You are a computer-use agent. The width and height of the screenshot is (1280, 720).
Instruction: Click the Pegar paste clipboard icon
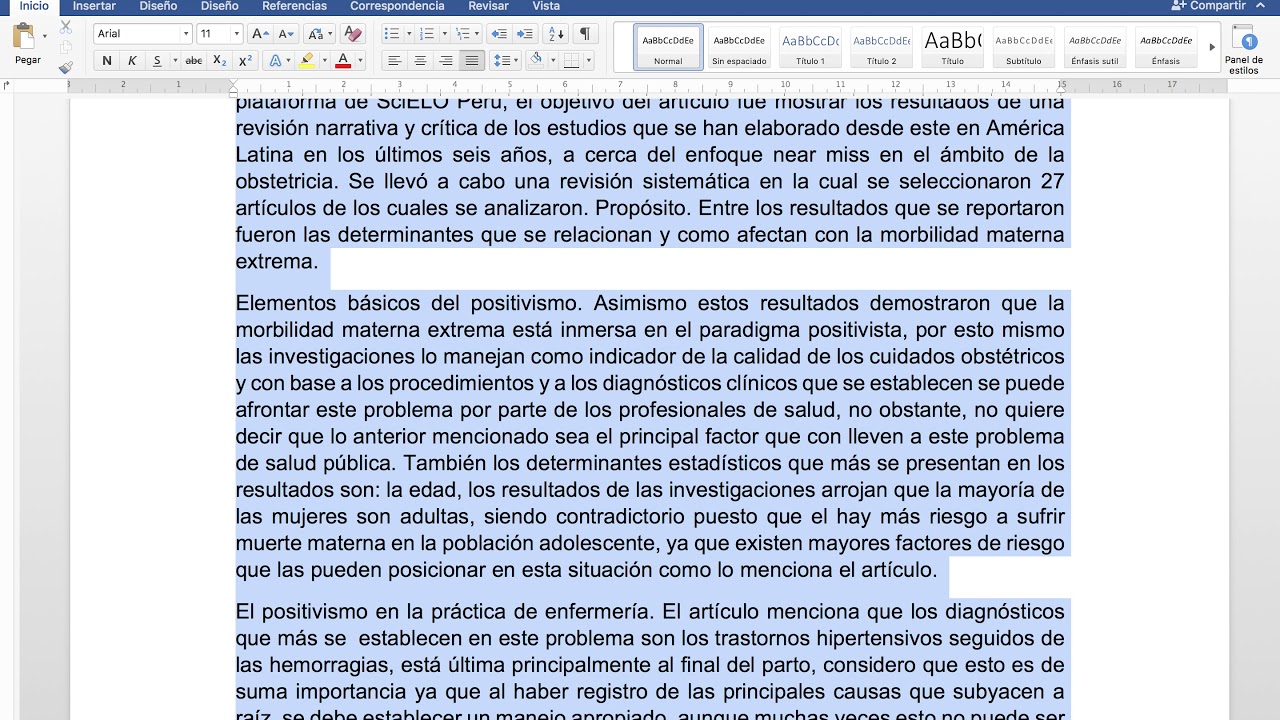23,37
